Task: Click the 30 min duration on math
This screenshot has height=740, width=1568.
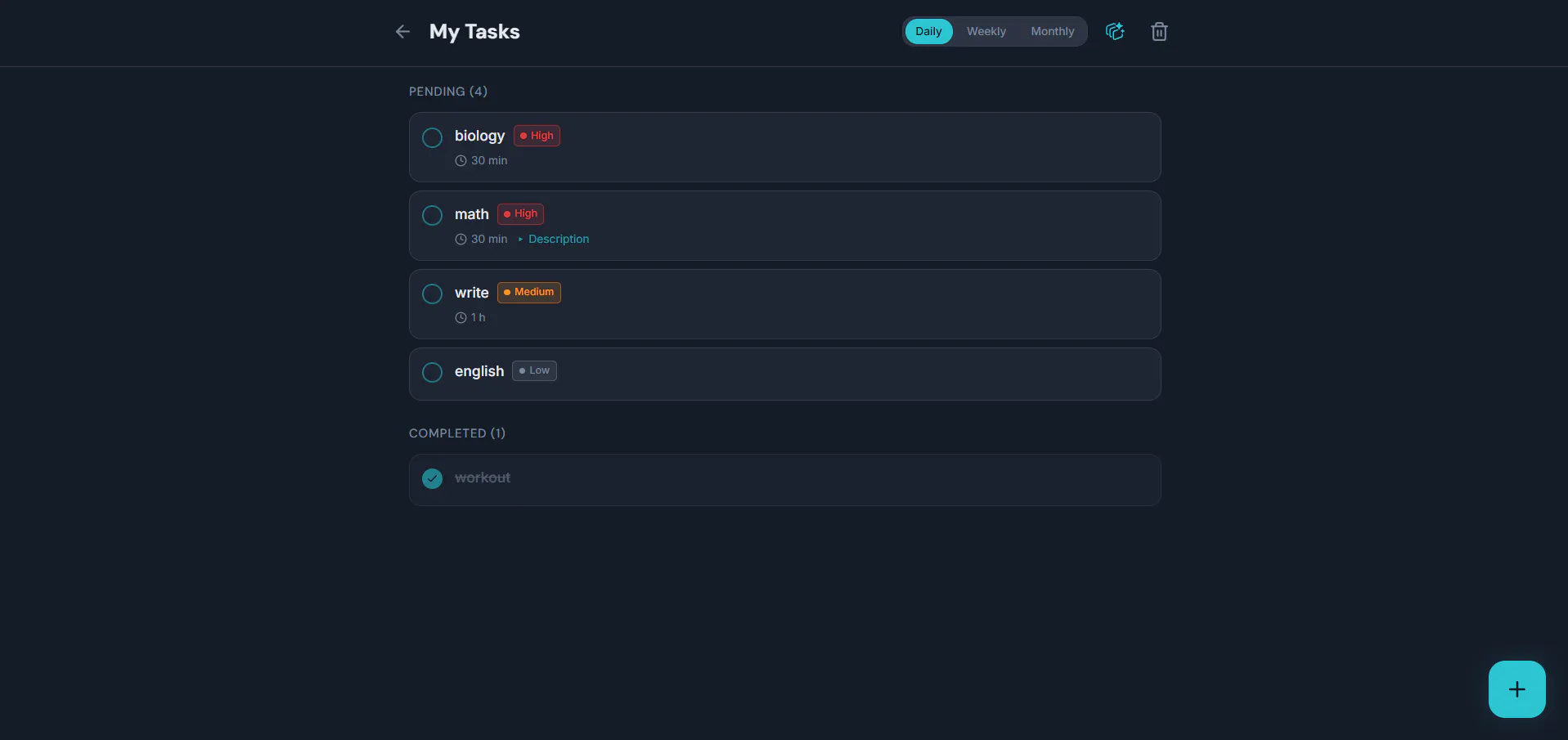Action: pyautogui.click(x=482, y=240)
